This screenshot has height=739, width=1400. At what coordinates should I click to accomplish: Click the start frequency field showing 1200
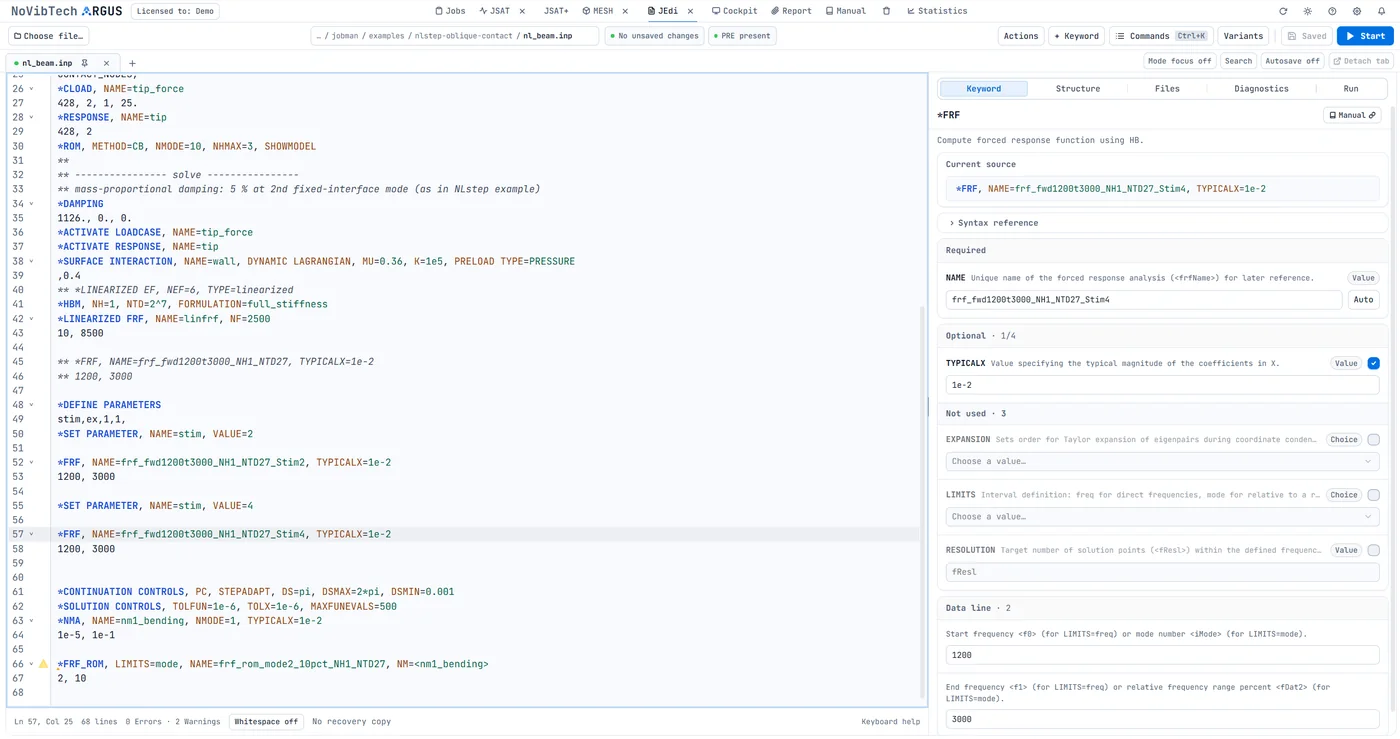pyautogui.click(x=1162, y=655)
